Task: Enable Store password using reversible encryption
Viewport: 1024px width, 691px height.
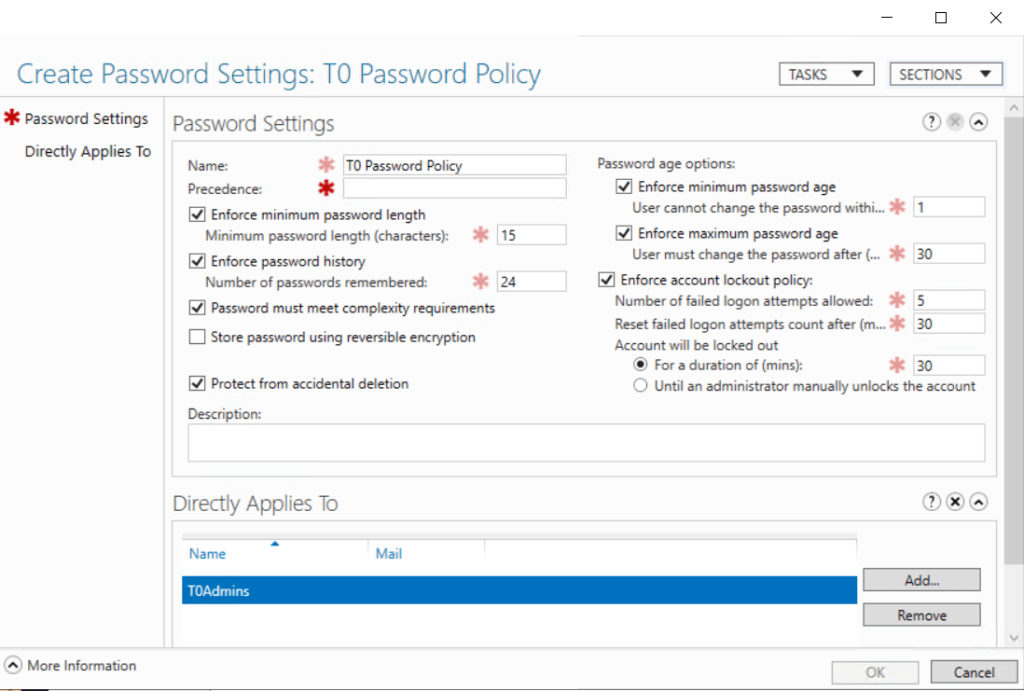Action: (197, 337)
